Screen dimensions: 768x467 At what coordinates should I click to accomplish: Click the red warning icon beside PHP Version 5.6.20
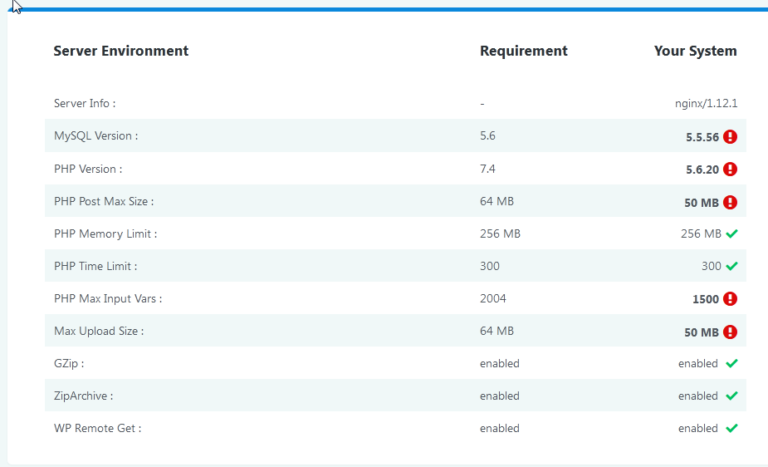pyautogui.click(x=730, y=169)
